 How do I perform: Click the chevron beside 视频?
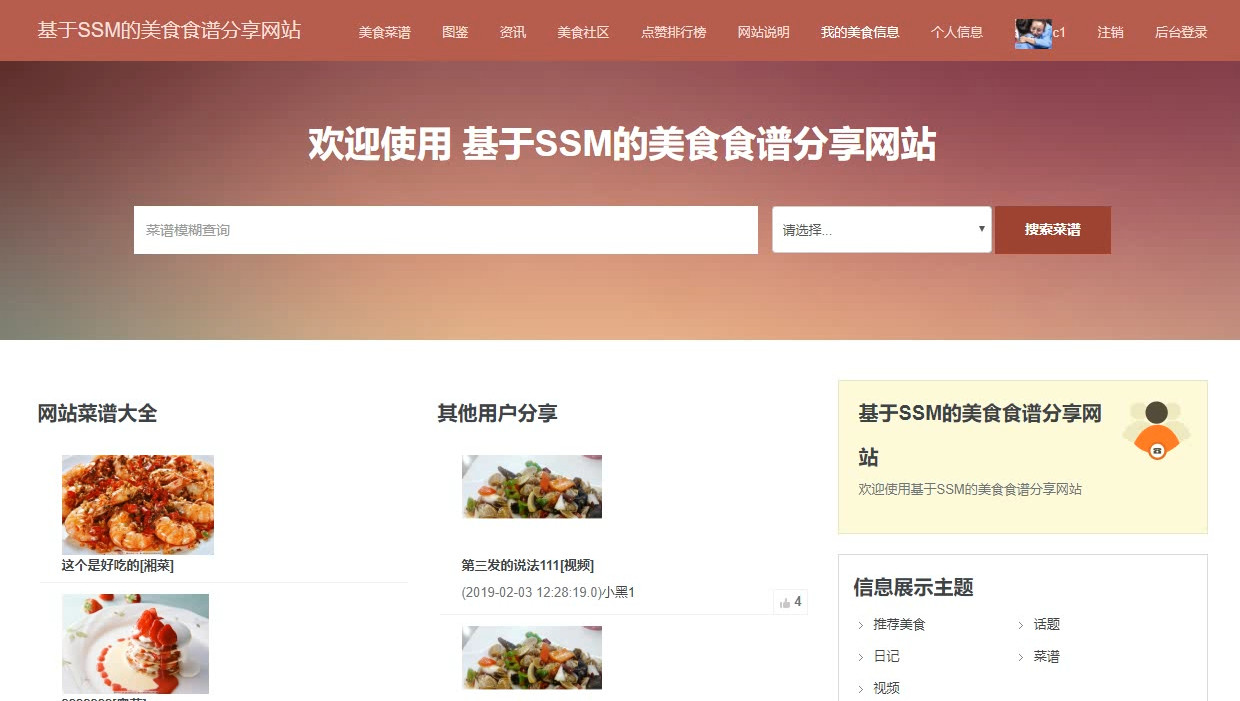[861, 690]
